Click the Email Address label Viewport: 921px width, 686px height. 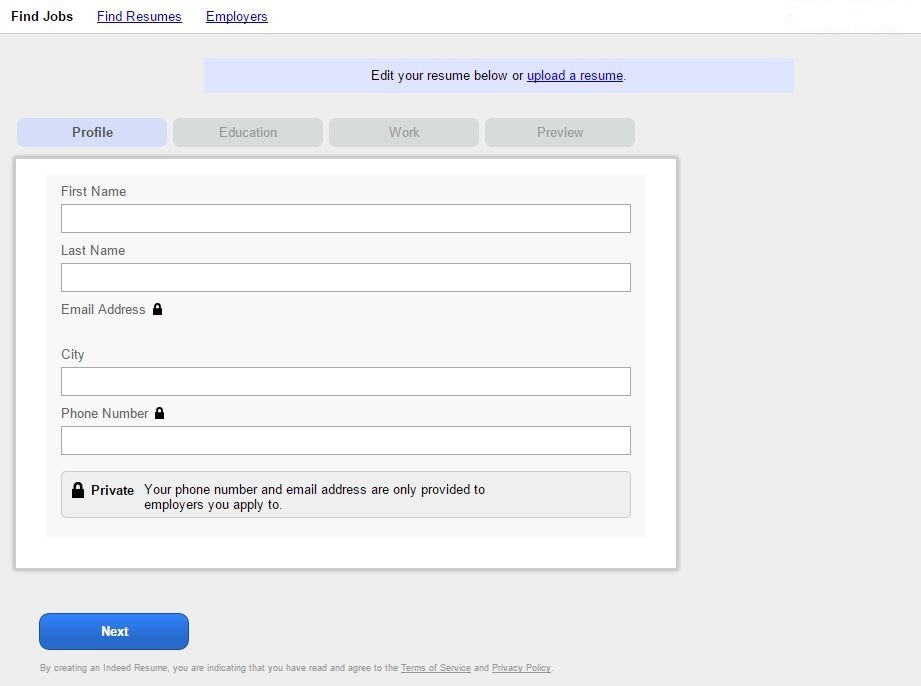[103, 309]
